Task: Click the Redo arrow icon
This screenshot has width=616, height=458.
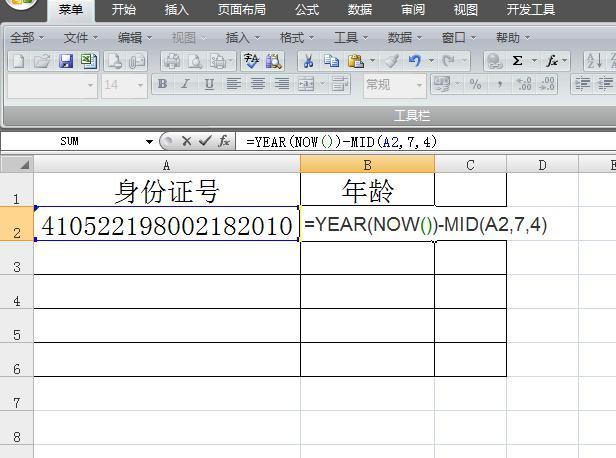Action: 448,61
